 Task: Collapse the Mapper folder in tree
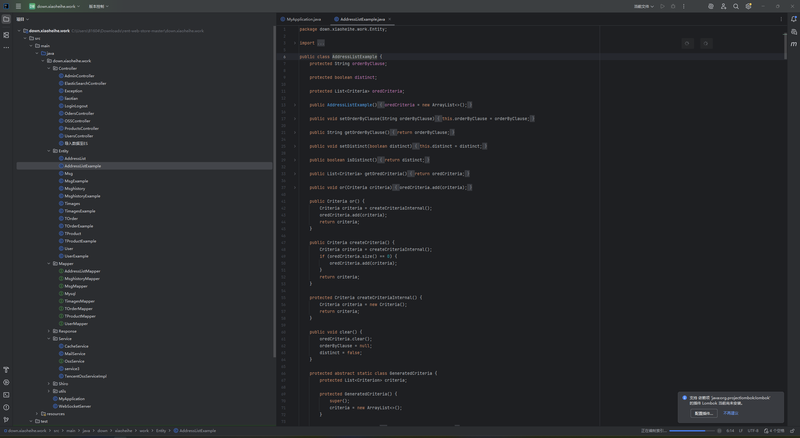(49, 264)
